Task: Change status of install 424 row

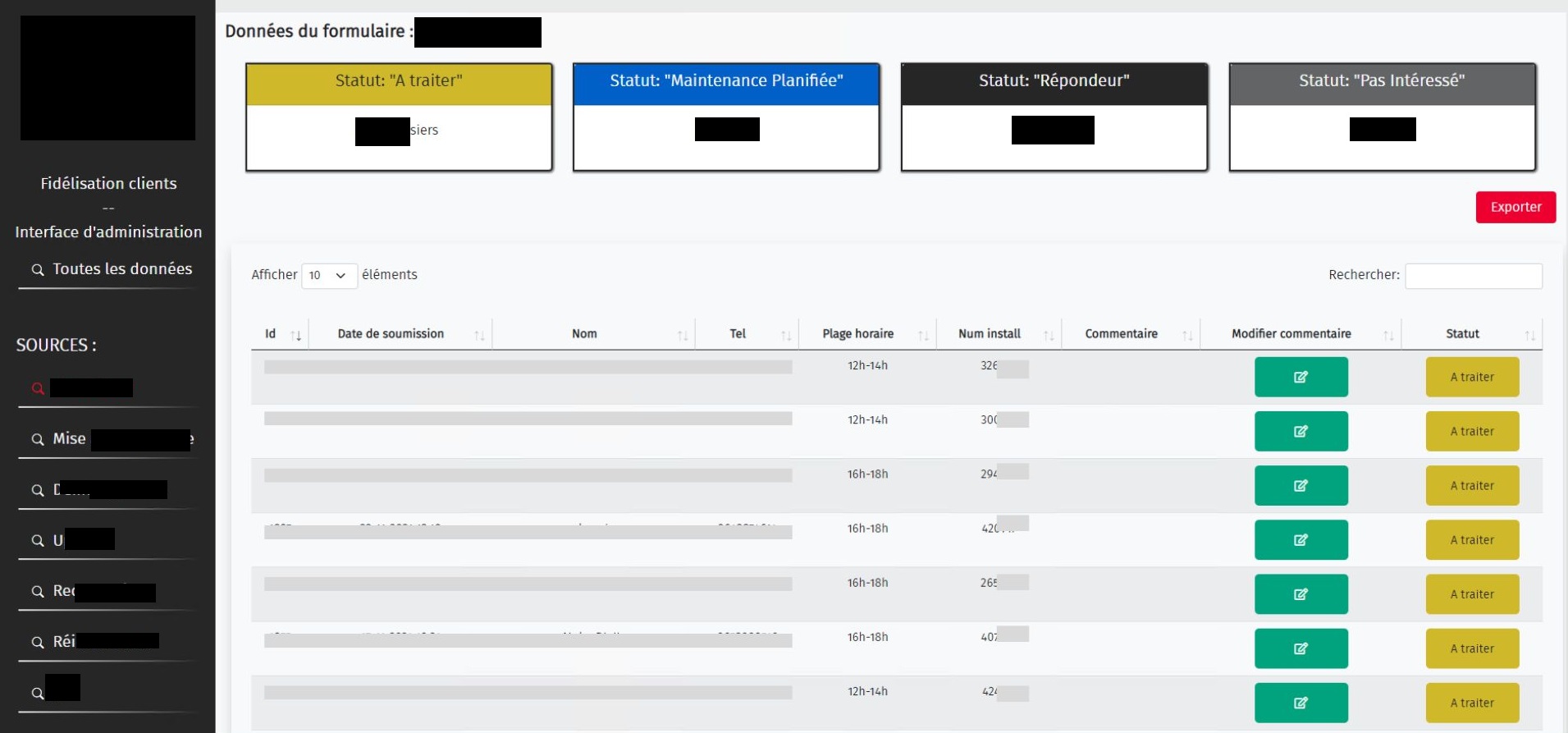Action: tap(1472, 703)
